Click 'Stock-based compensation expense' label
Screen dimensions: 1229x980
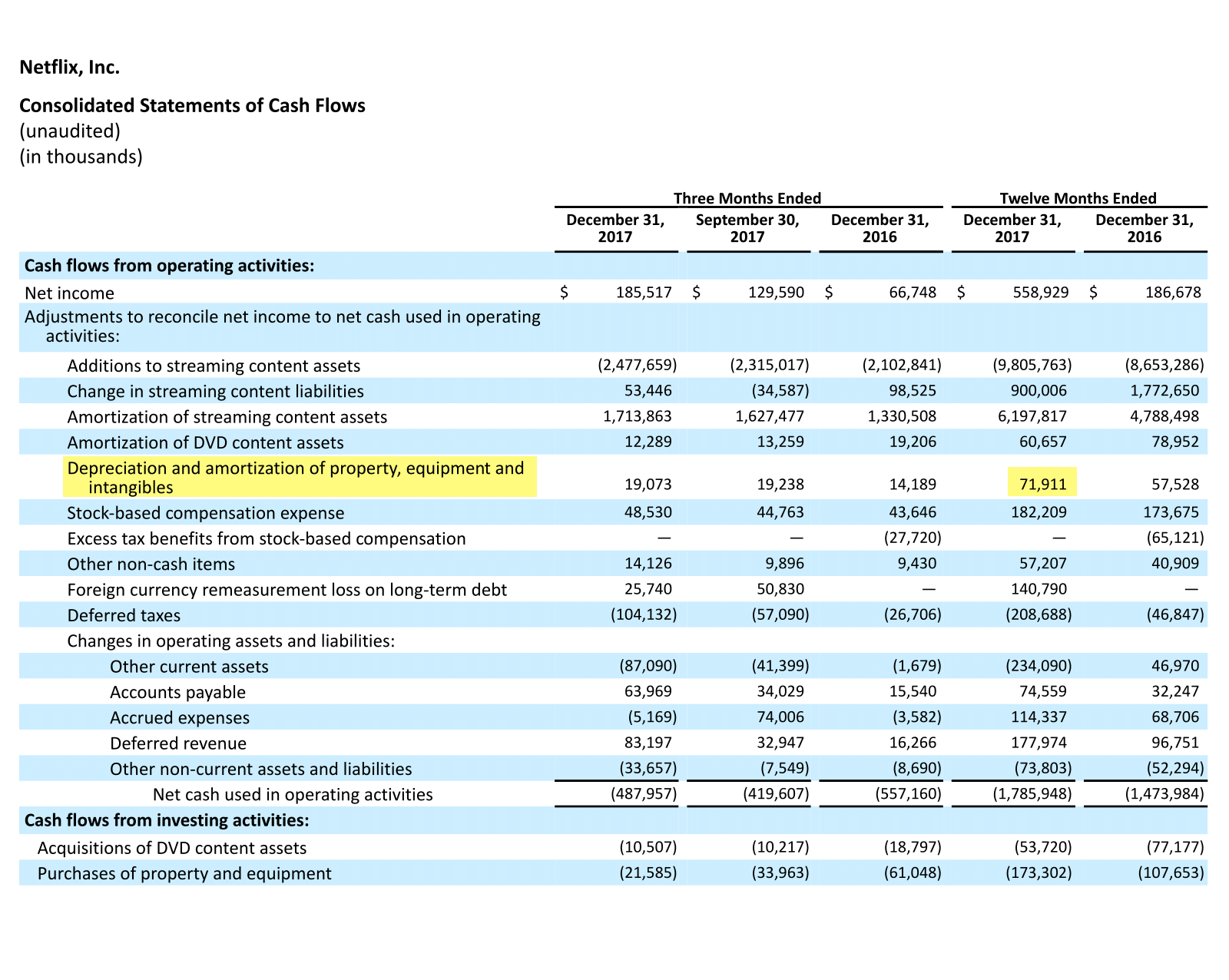[x=205, y=513]
